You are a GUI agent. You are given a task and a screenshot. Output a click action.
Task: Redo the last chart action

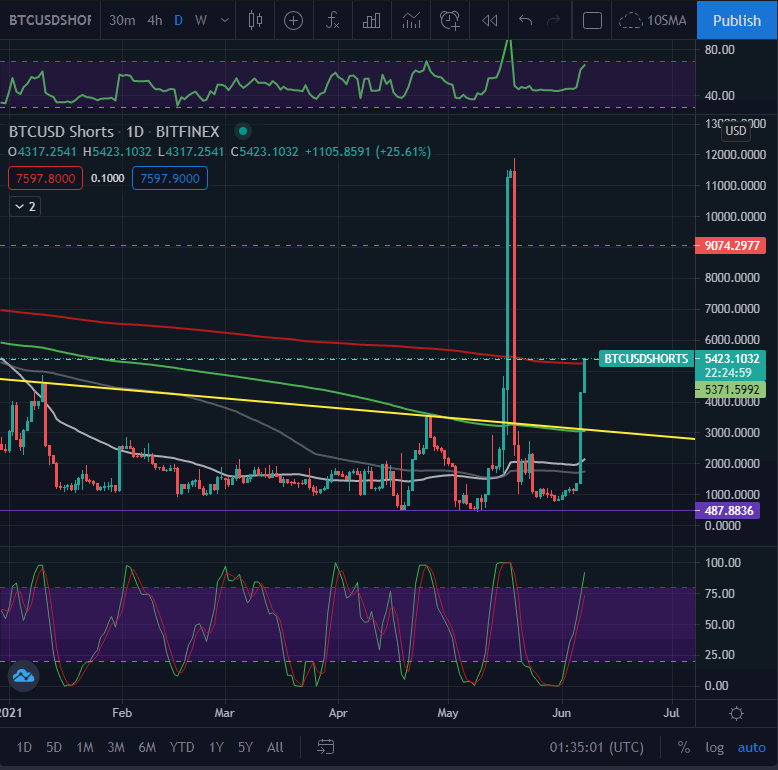coord(553,20)
